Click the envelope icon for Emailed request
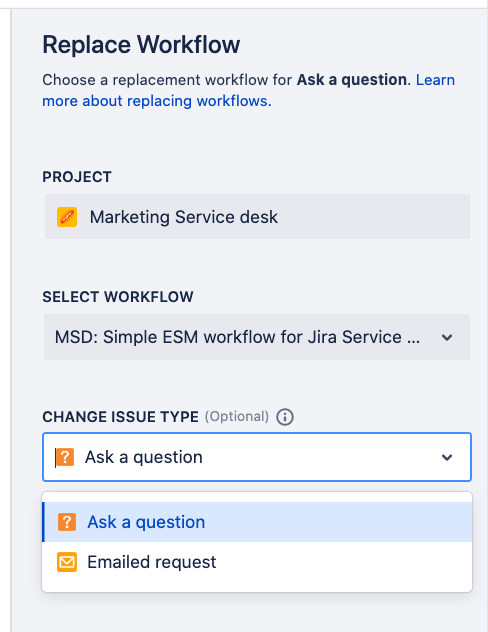488x632 pixels. point(67,562)
